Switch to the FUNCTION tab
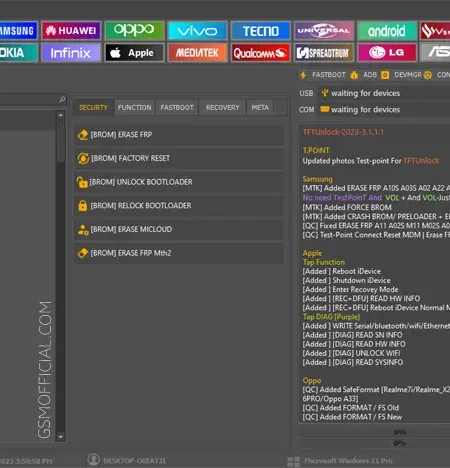Image resolution: width=450 pixels, height=468 pixels. (x=134, y=108)
